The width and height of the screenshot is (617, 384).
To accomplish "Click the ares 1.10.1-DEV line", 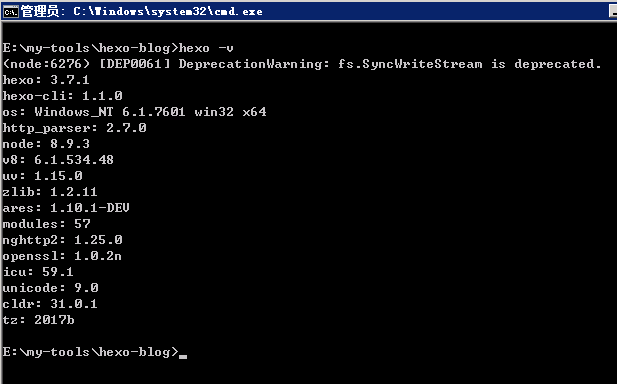I will (66, 208).
